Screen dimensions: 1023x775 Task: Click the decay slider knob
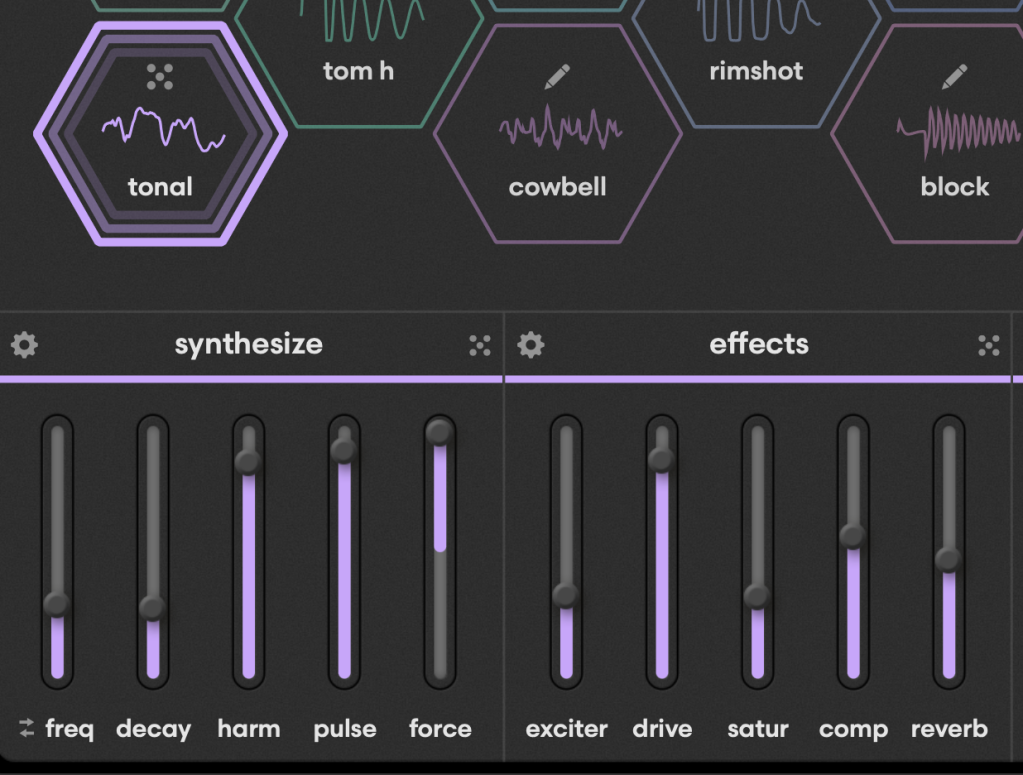click(152, 607)
